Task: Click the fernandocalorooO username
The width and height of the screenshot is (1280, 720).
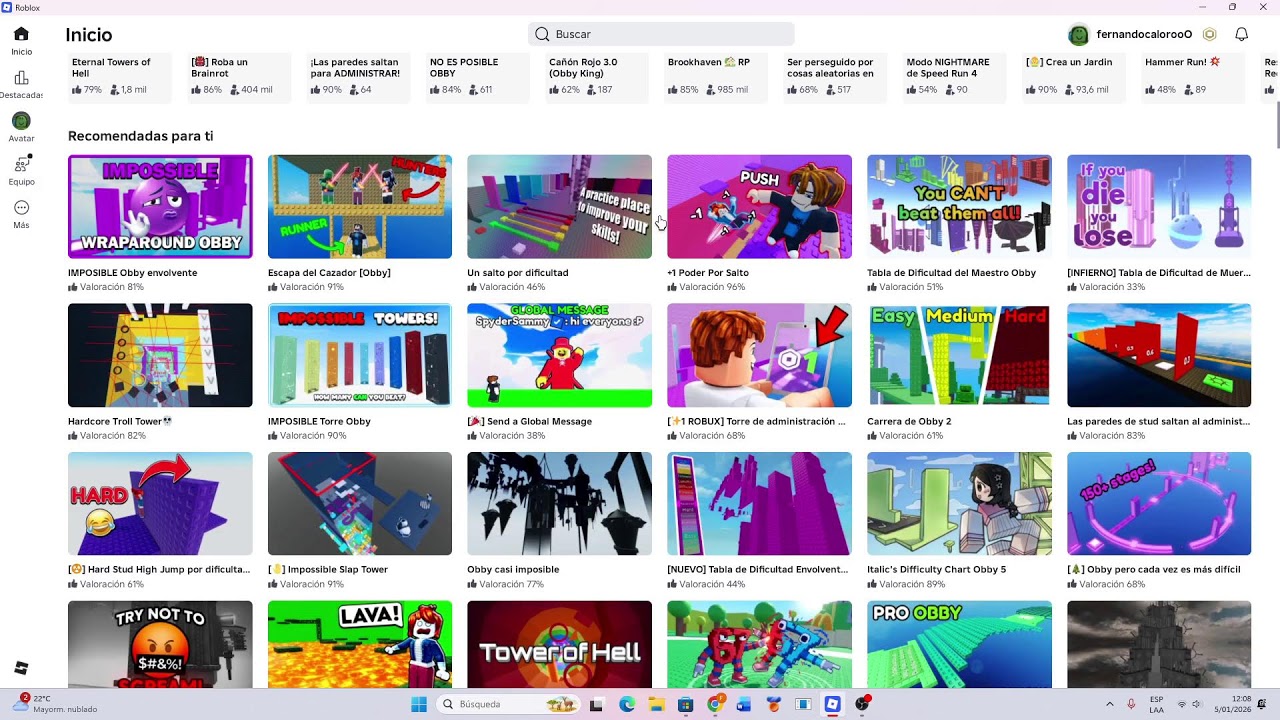Action: pyautogui.click(x=1144, y=34)
